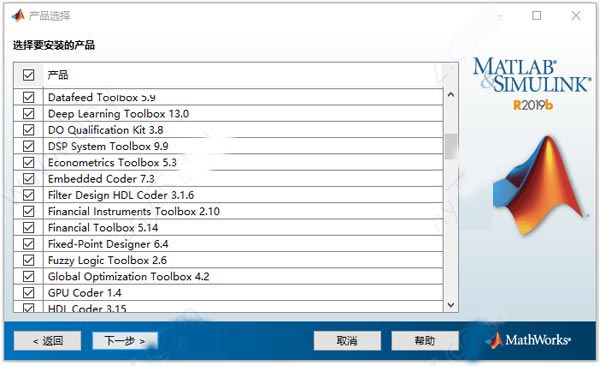This screenshot has height=366, width=600.
Task: Toggle the select-all 产品 header checkbox
Action: 28,75
